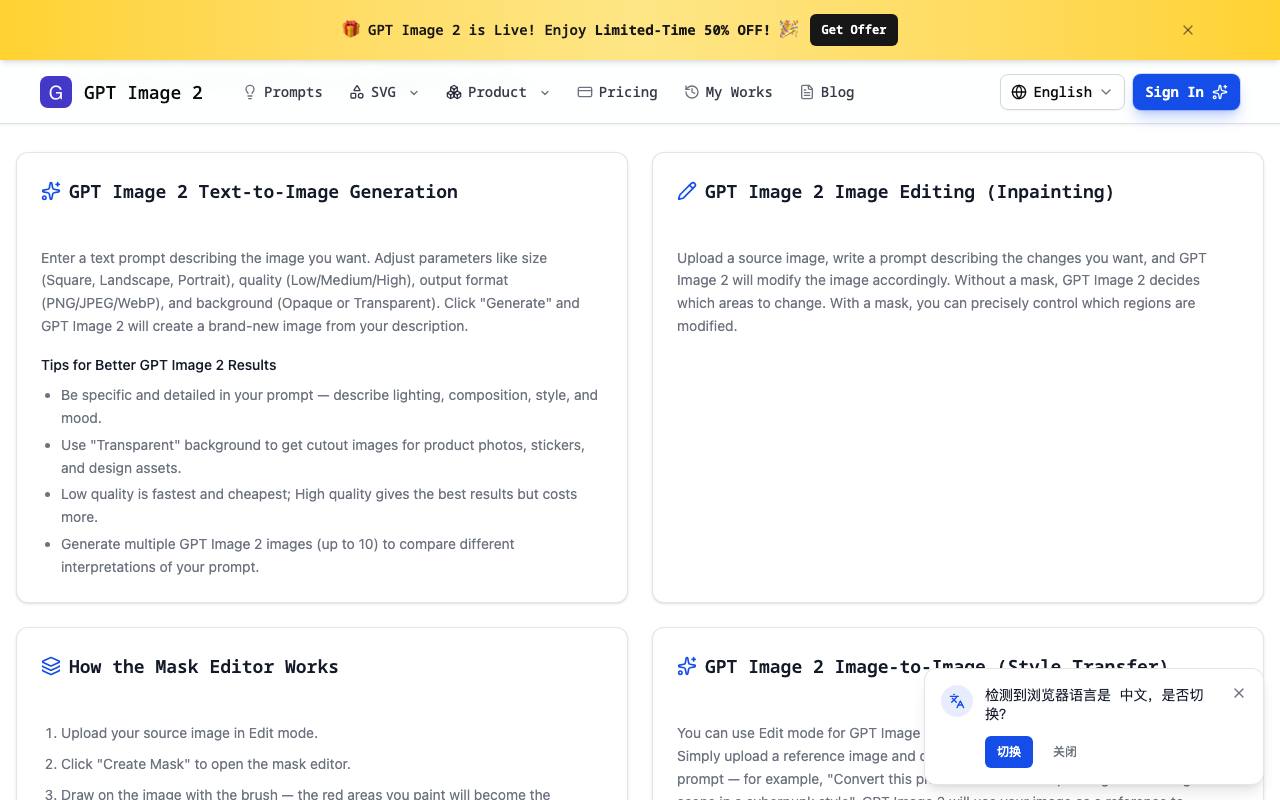Image resolution: width=1280 pixels, height=800 pixels.
Task: Click sparkle icon beside Image-to-Image heading
Action: (687, 666)
